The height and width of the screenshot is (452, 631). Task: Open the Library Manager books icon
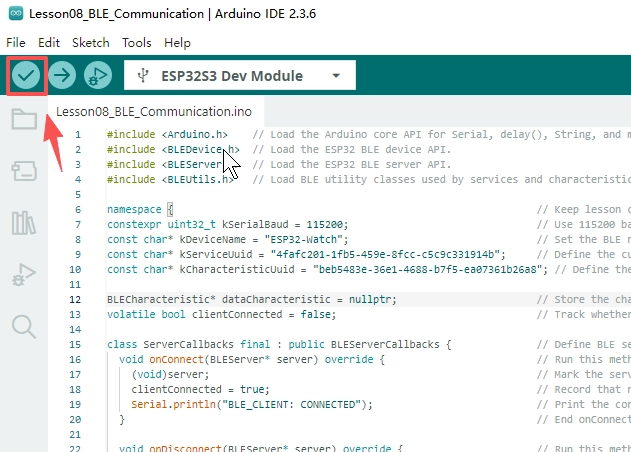(x=24, y=223)
